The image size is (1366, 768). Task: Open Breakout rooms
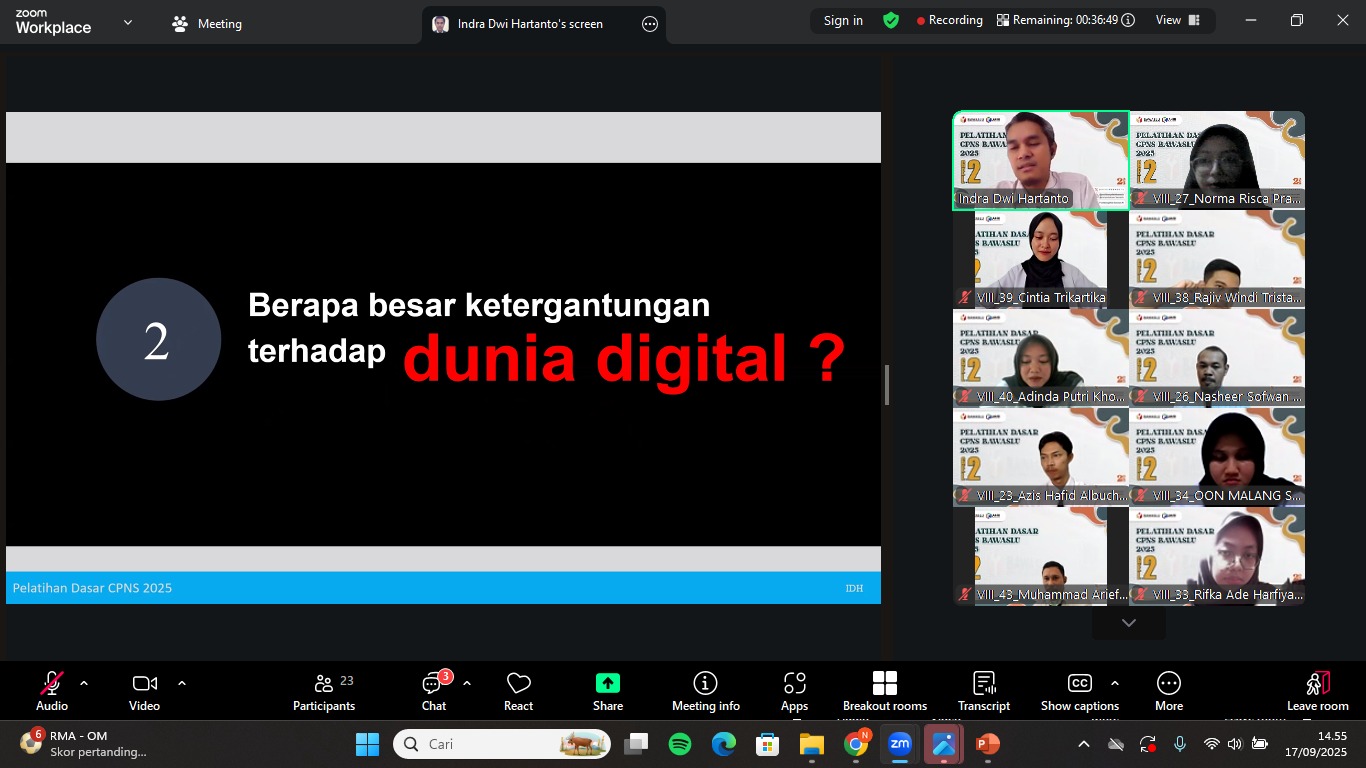pyautogui.click(x=884, y=690)
